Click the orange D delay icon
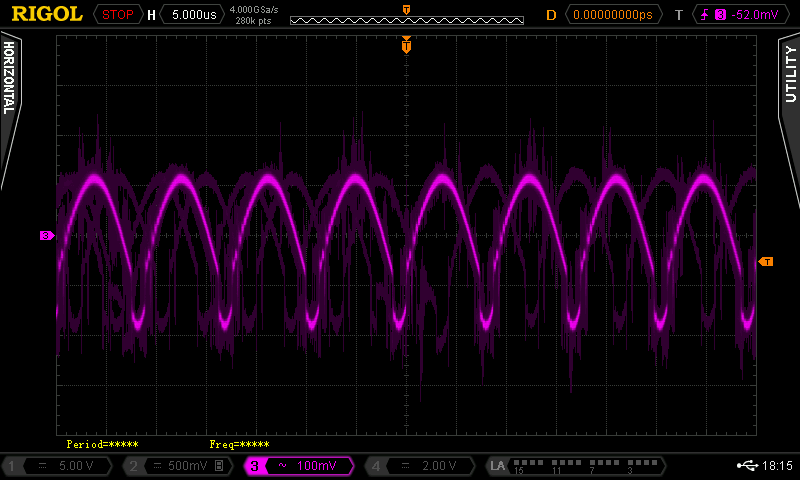 [x=550, y=15]
